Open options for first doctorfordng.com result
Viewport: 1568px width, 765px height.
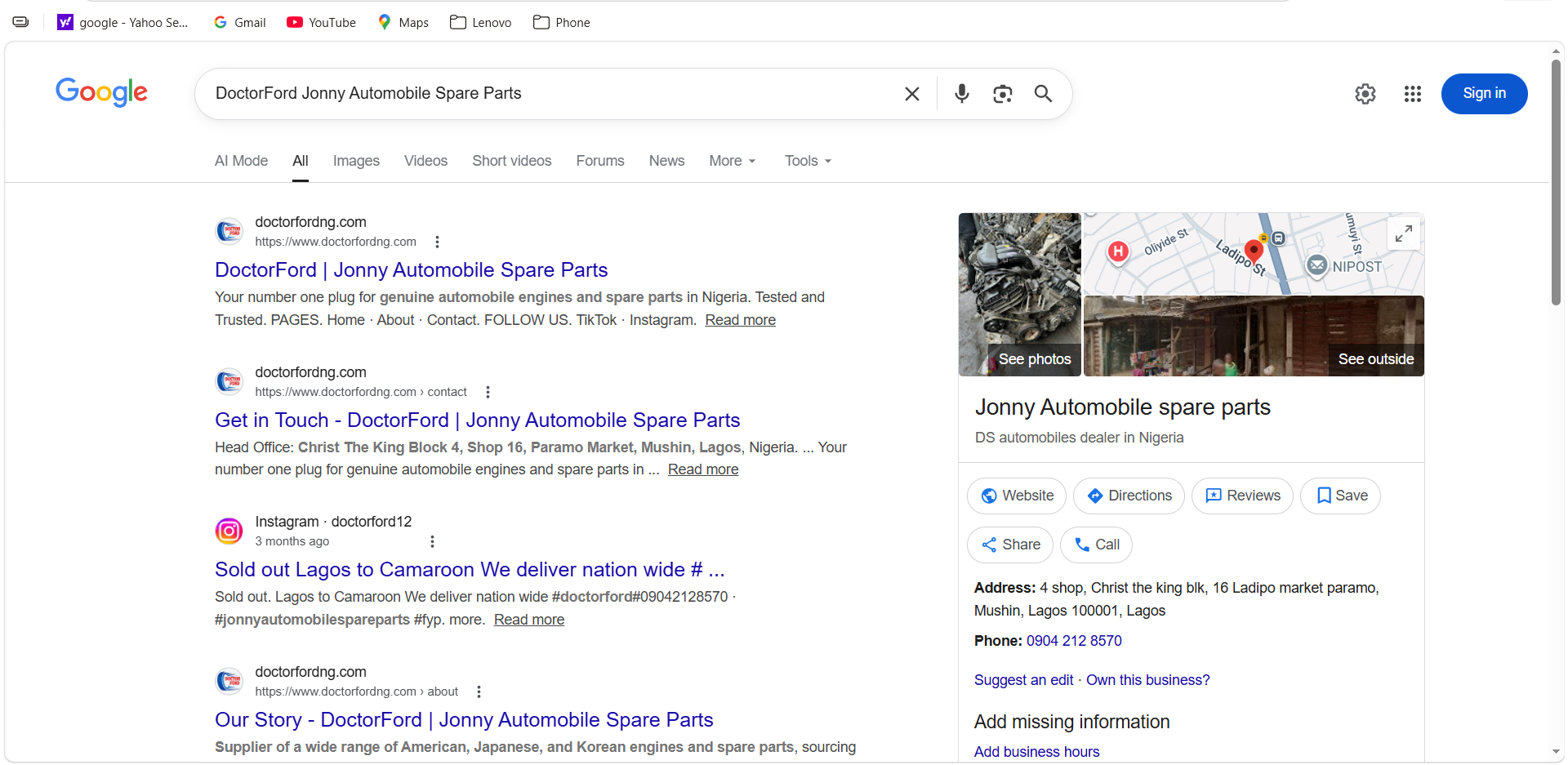(x=438, y=242)
